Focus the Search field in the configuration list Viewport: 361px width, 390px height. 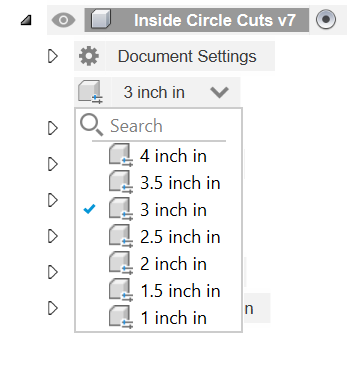coord(159,126)
